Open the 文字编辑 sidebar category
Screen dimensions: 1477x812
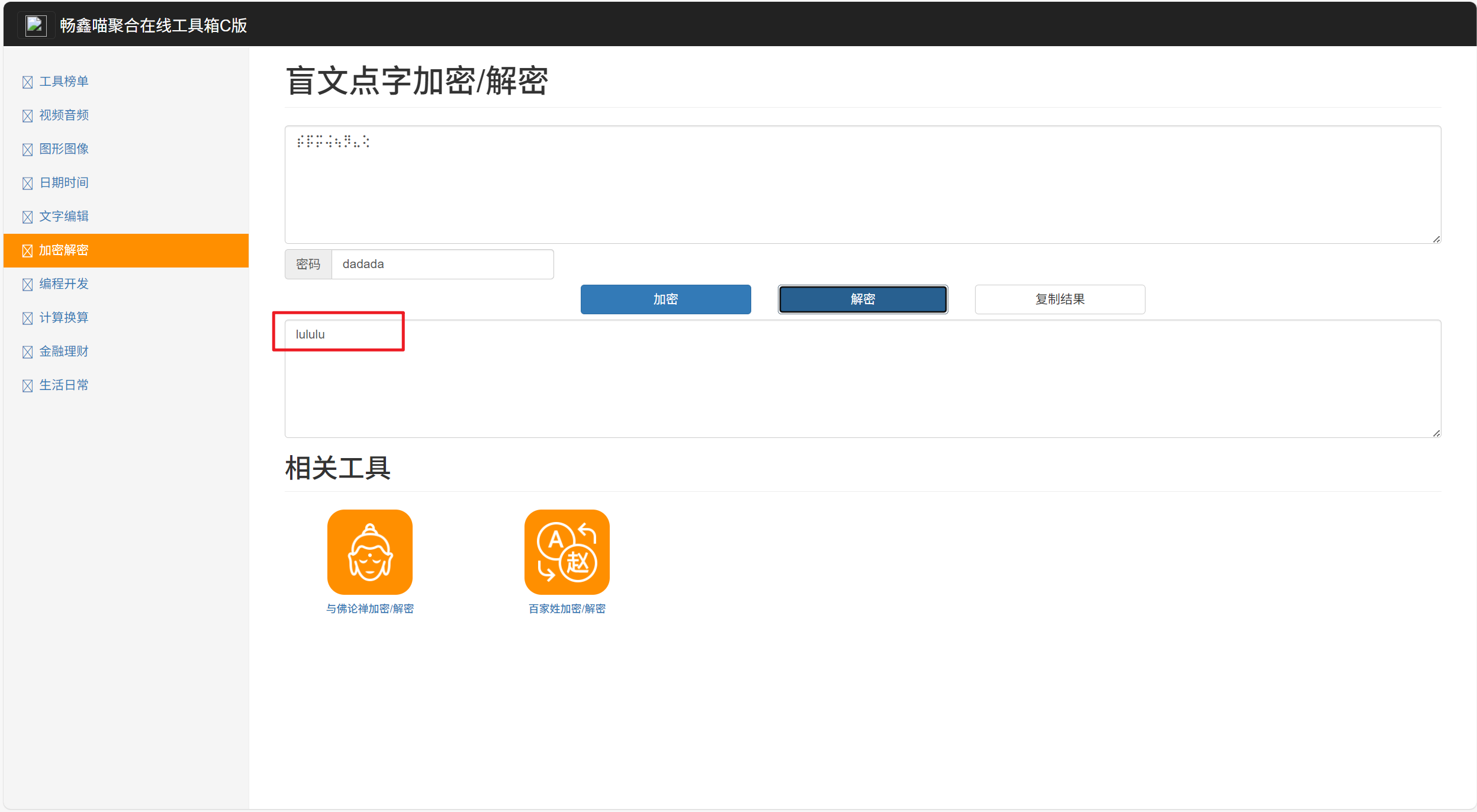pos(64,217)
